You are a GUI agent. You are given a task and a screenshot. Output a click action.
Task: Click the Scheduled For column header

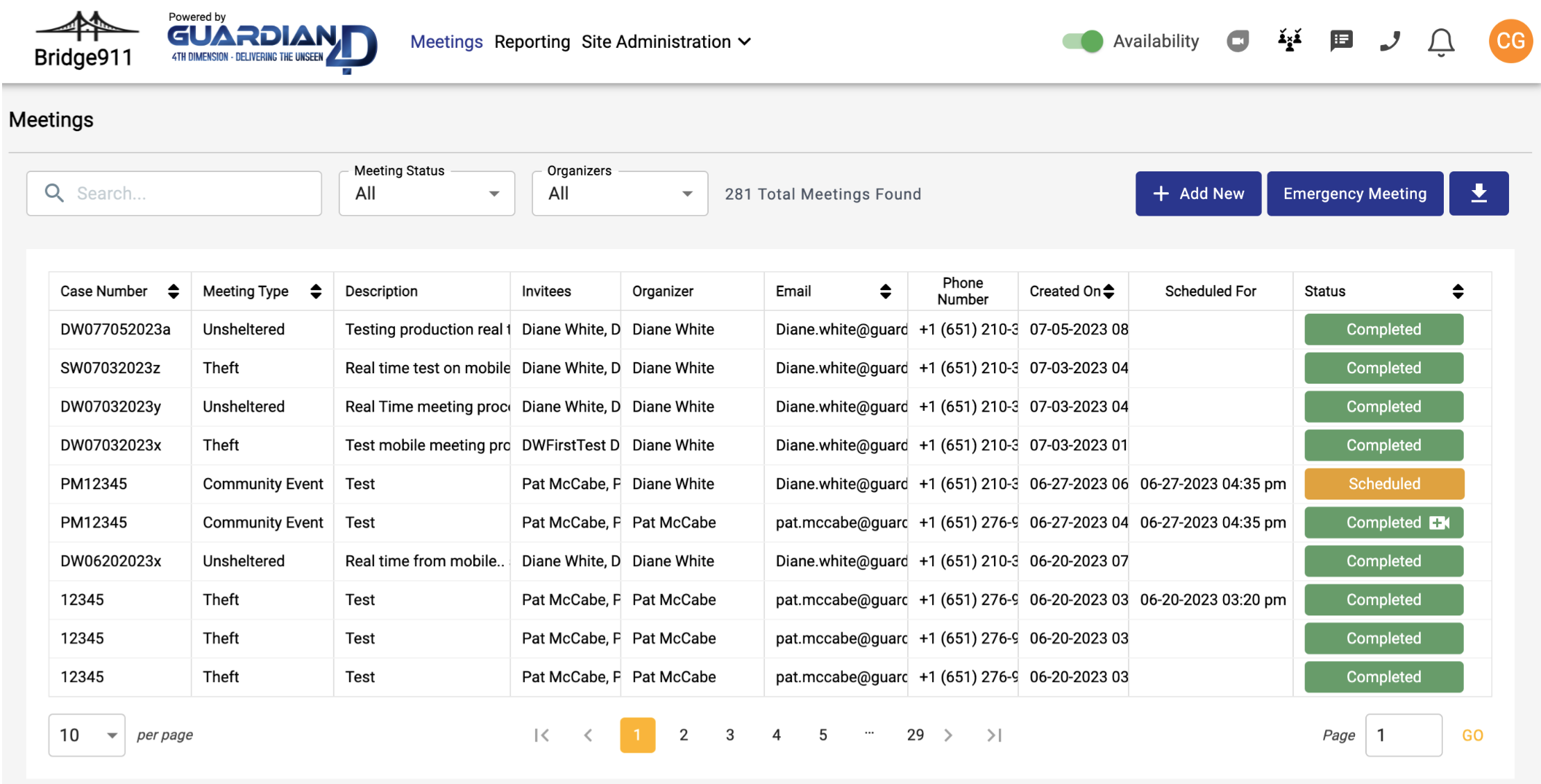1210,291
